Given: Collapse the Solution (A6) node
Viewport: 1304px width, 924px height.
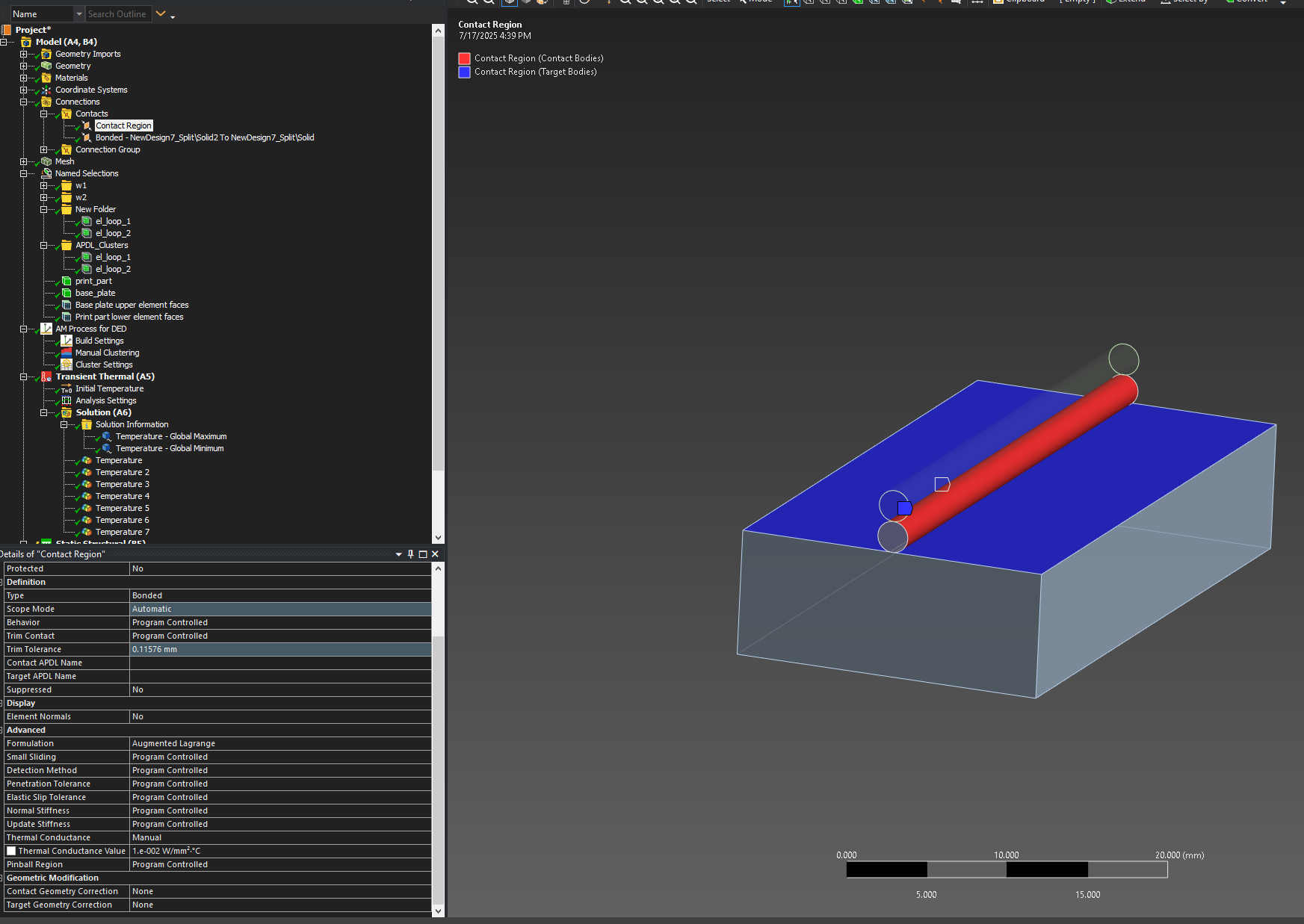Looking at the screenshot, I should click(43, 412).
